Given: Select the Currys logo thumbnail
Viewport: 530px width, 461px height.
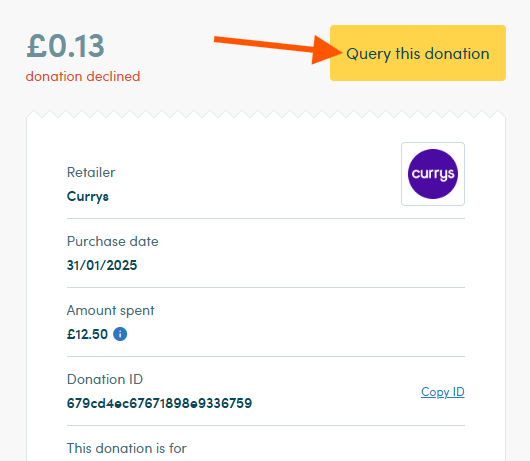Looking at the screenshot, I should [x=433, y=174].
